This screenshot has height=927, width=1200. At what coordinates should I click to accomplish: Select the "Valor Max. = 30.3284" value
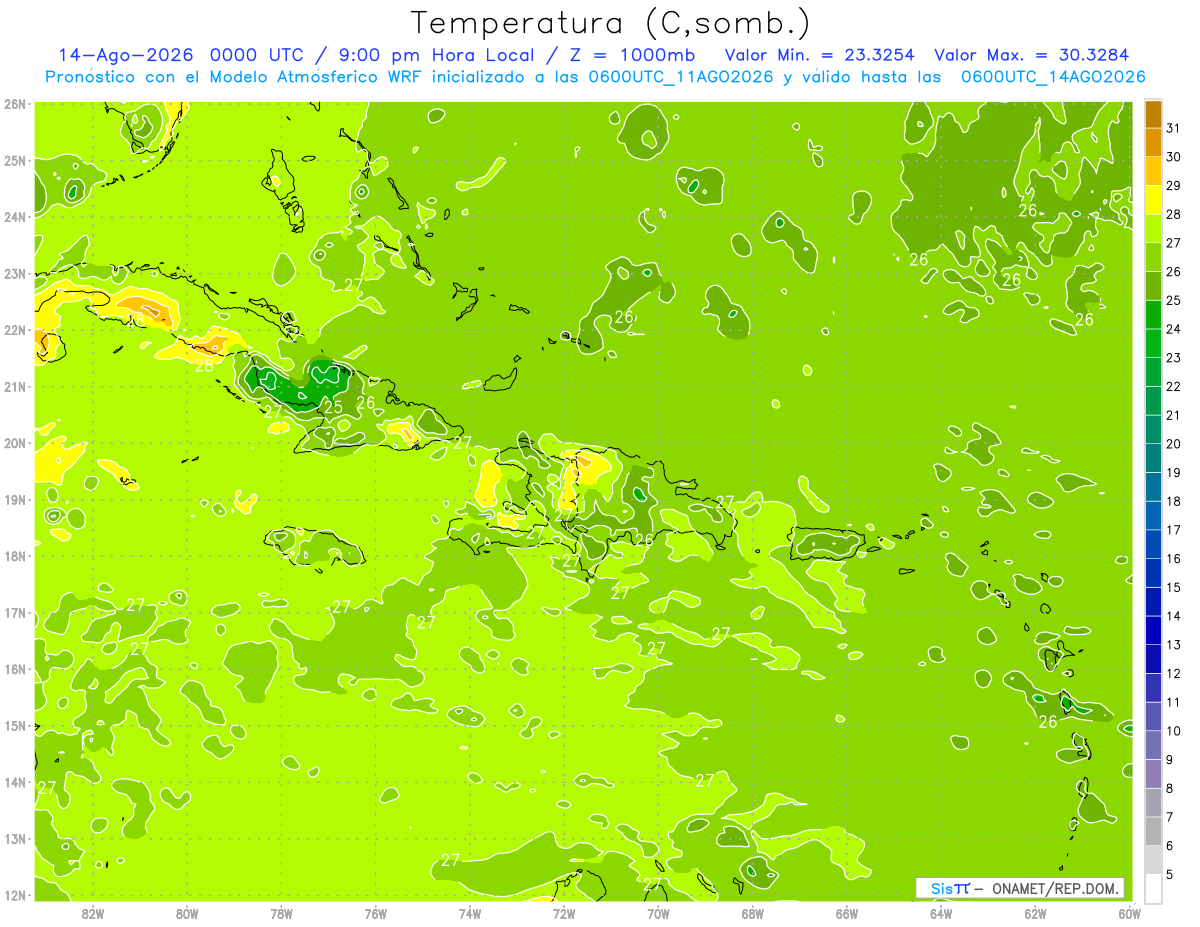tap(1030, 55)
